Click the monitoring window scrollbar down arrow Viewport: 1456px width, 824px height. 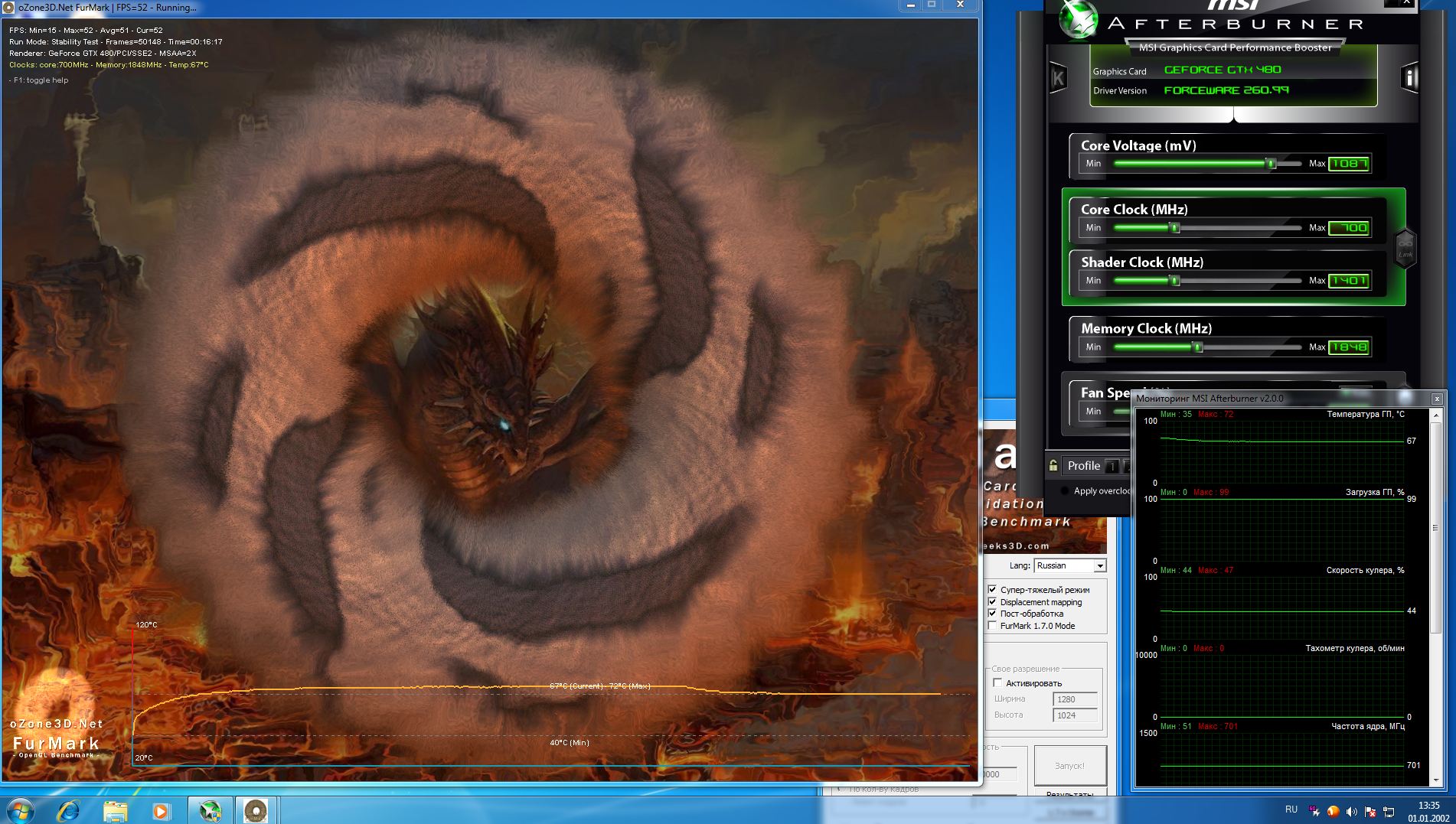click(x=1435, y=780)
